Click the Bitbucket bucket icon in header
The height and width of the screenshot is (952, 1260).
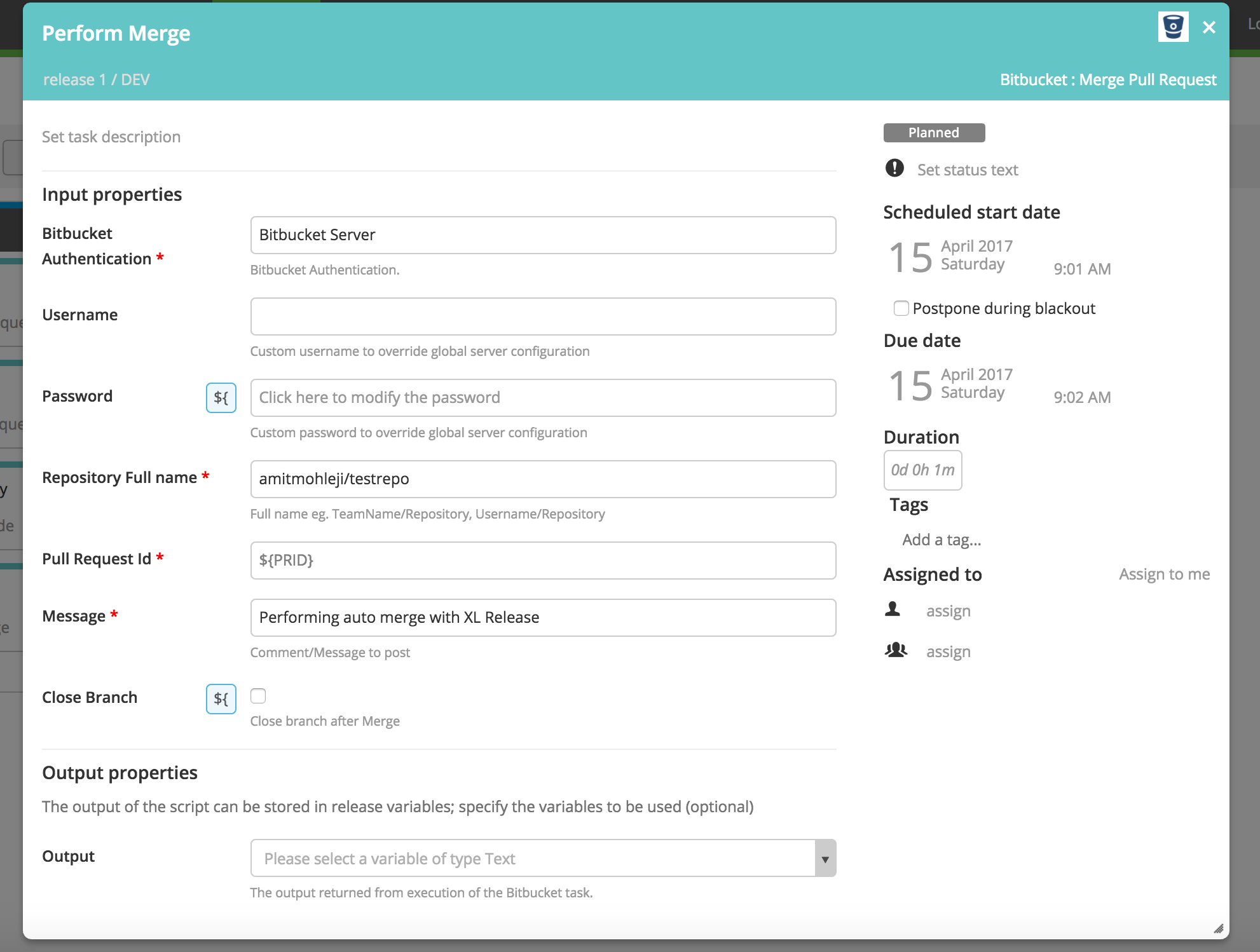pos(1173,27)
